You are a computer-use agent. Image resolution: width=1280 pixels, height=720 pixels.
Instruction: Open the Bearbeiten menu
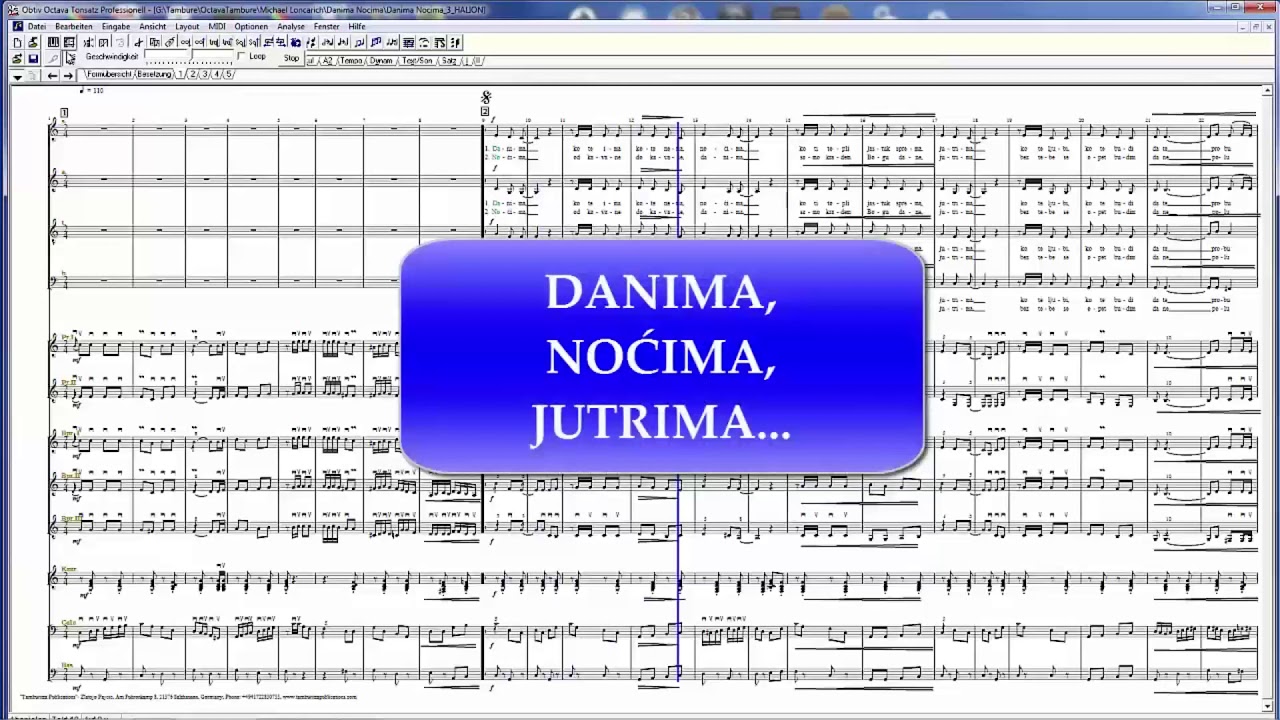point(74,26)
